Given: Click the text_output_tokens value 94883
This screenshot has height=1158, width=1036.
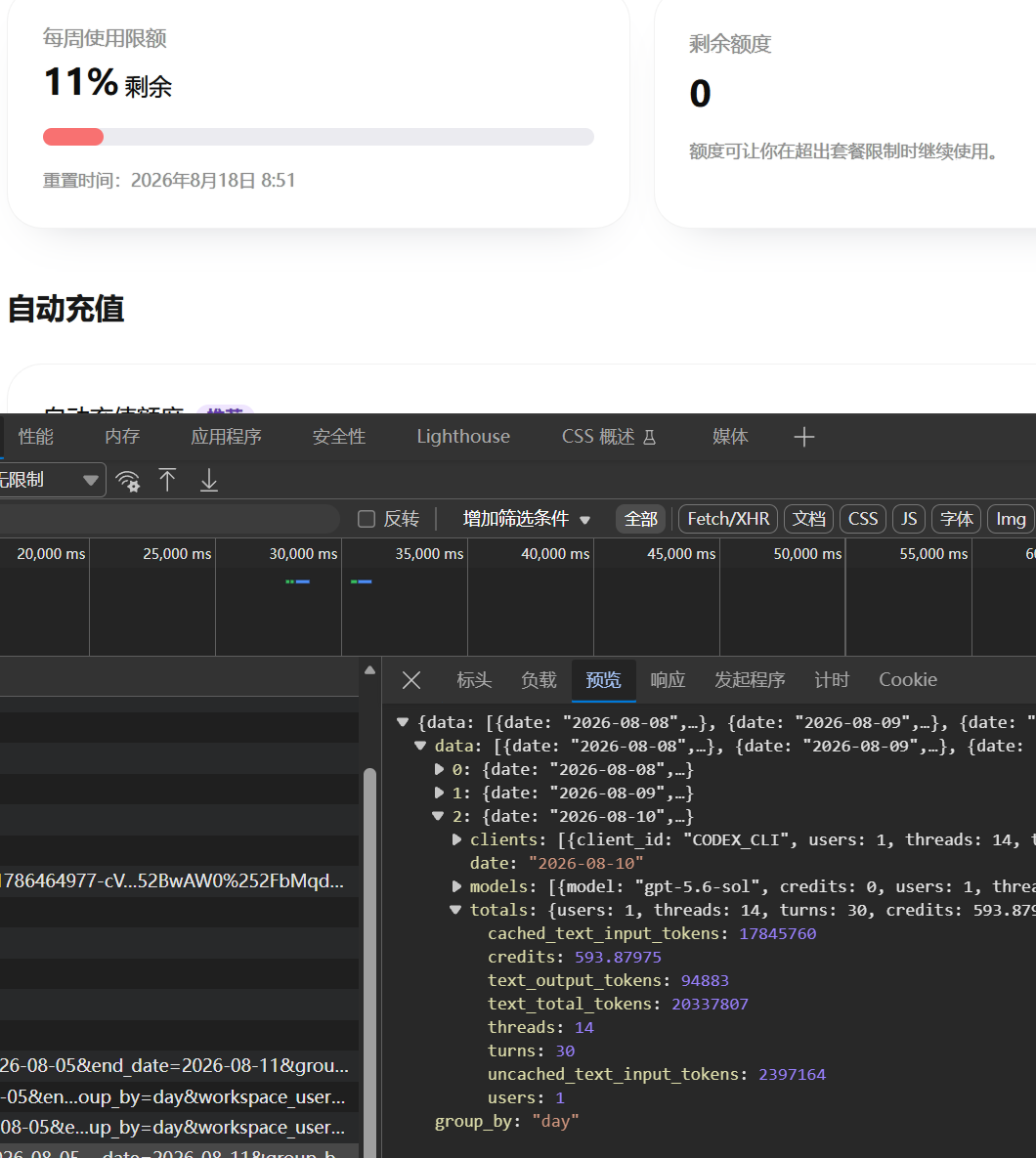Looking at the screenshot, I should pos(705,981).
